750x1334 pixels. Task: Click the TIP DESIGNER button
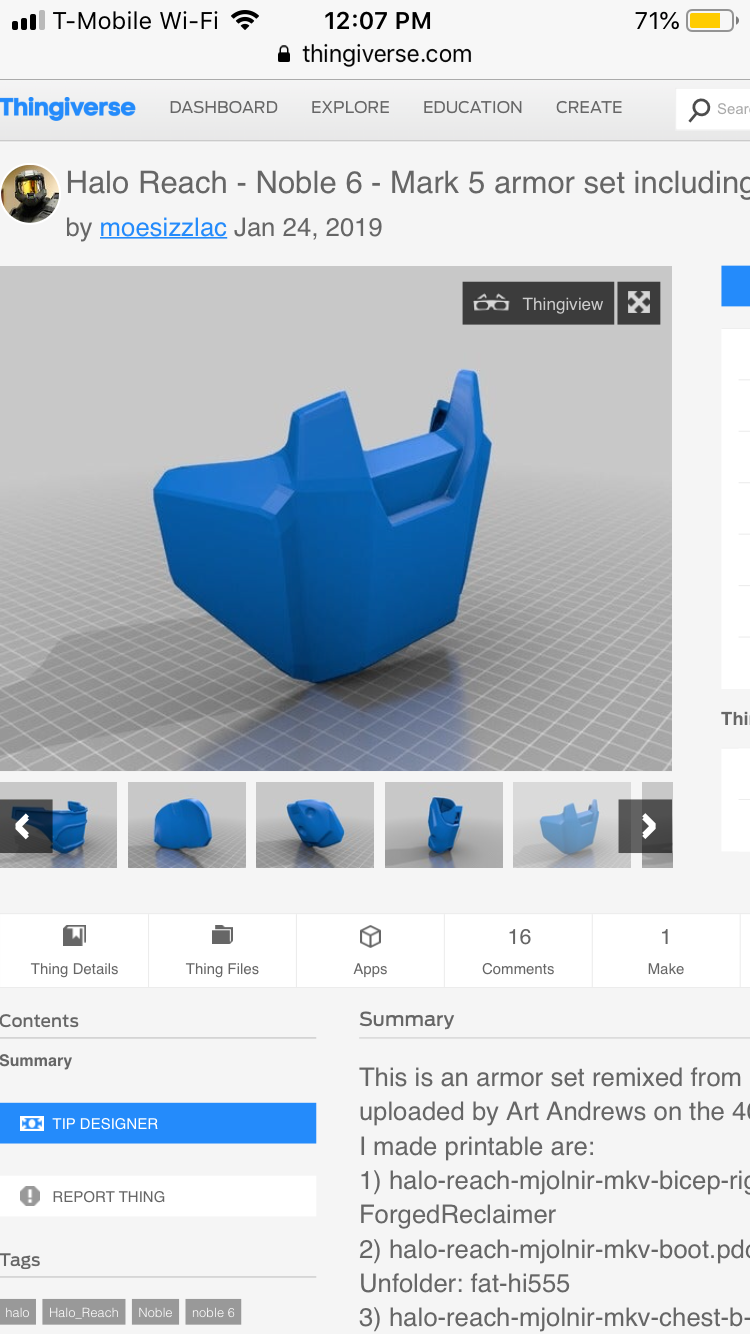(x=158, y=1123)
